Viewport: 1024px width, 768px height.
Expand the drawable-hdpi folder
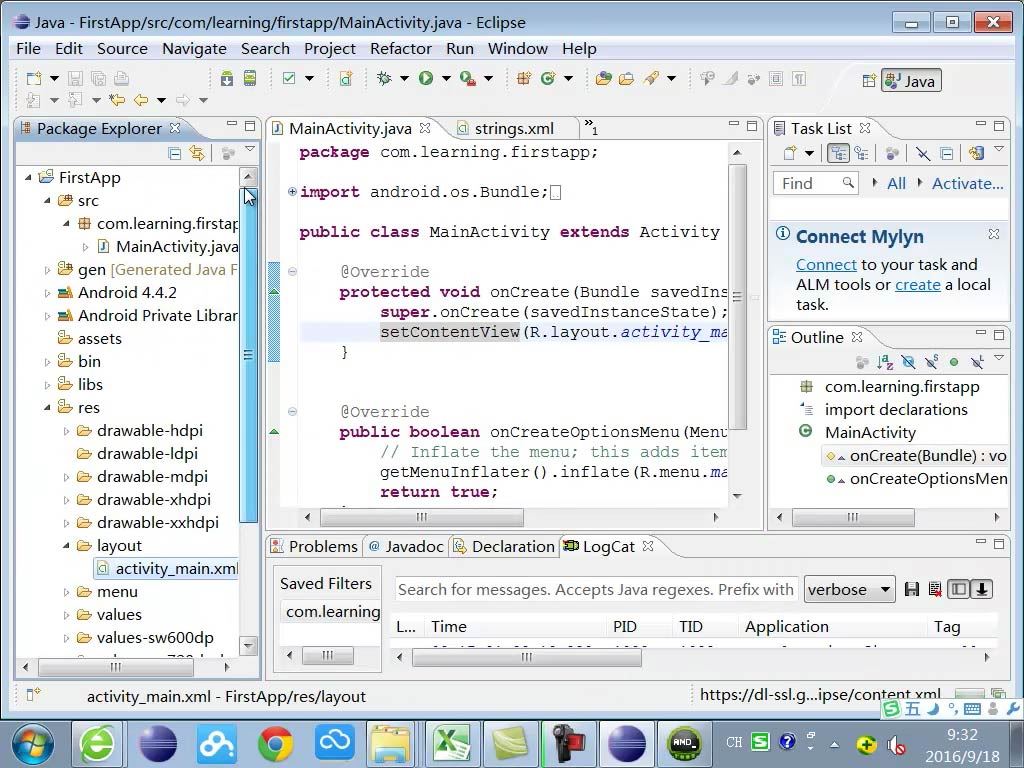66,431
